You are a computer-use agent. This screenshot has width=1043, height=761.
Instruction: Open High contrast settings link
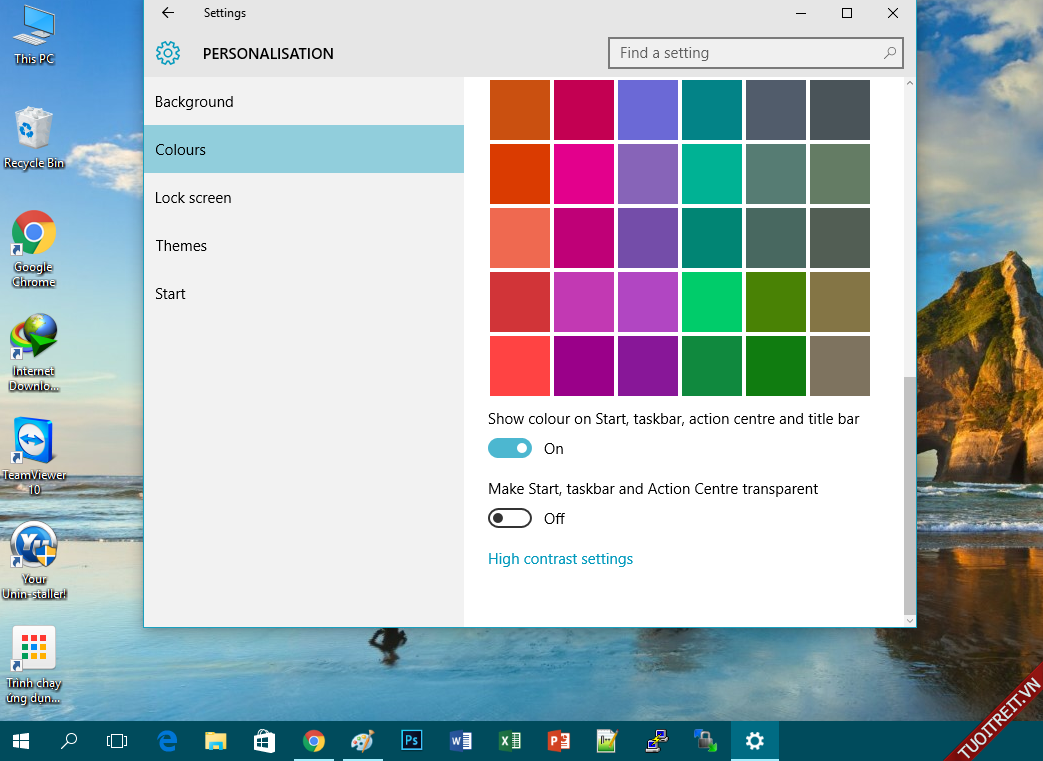pyautogui.click(x=560, y=559)
